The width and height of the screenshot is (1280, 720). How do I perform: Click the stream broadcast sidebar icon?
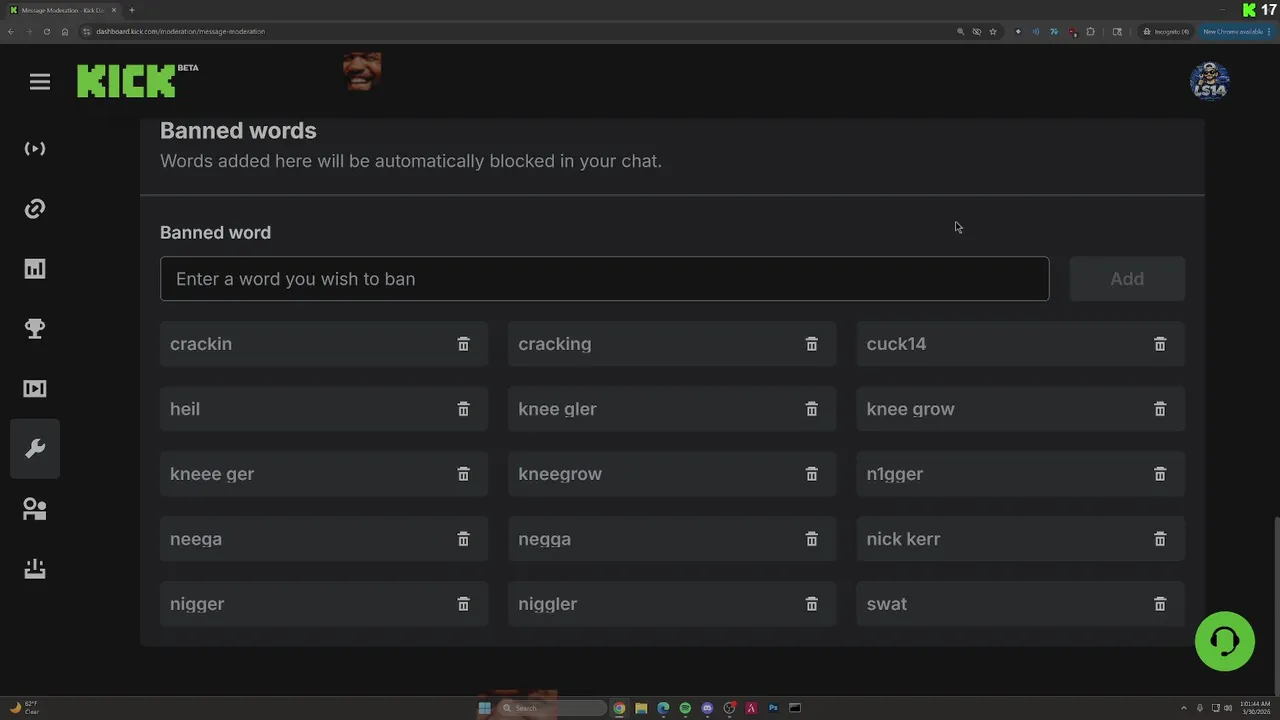point(35,149)
